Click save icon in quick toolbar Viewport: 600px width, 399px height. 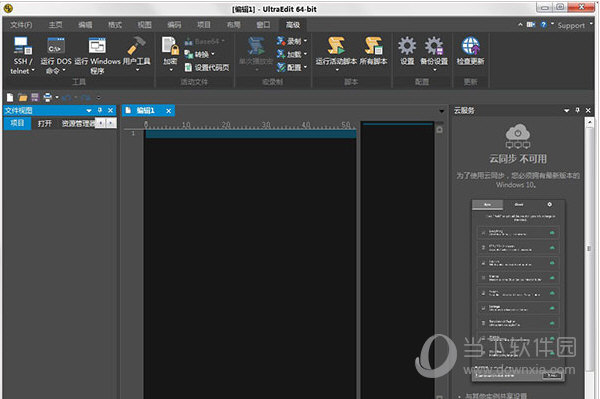pyautogui.click(x=35, y=98)
